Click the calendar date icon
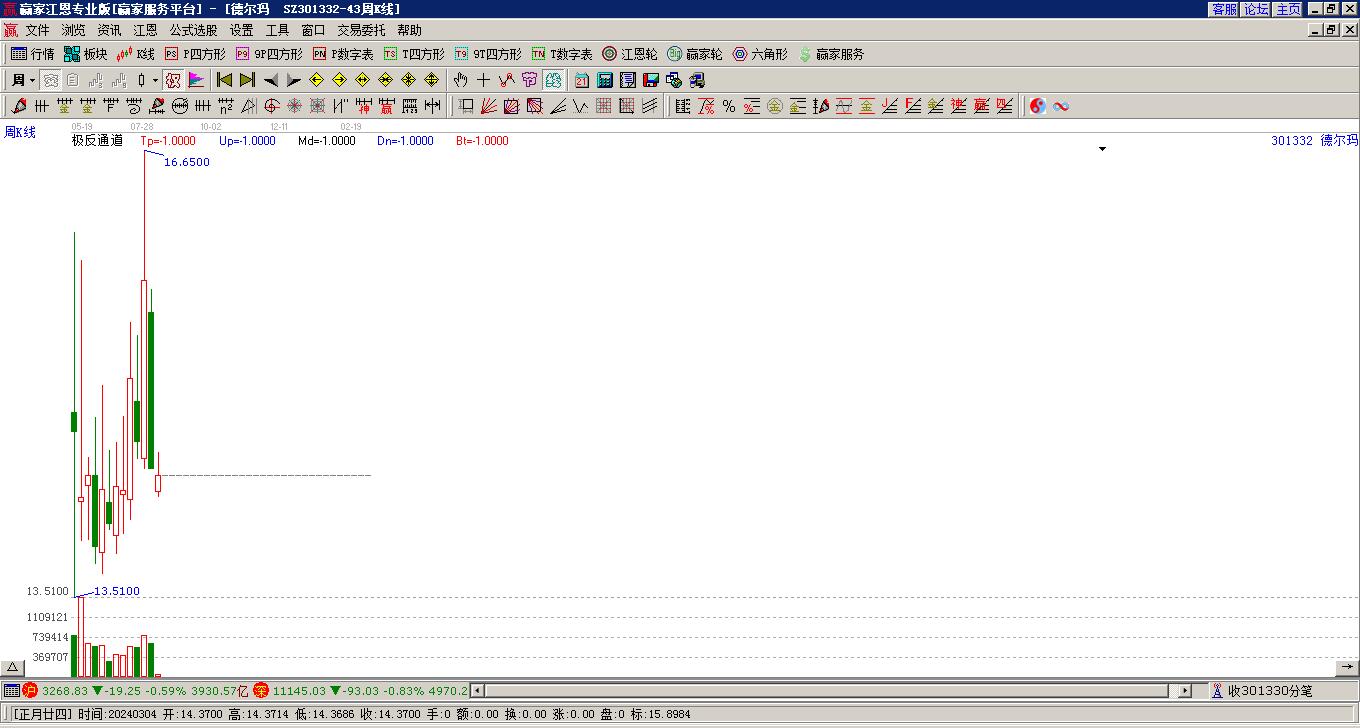 tap(582, 80)
